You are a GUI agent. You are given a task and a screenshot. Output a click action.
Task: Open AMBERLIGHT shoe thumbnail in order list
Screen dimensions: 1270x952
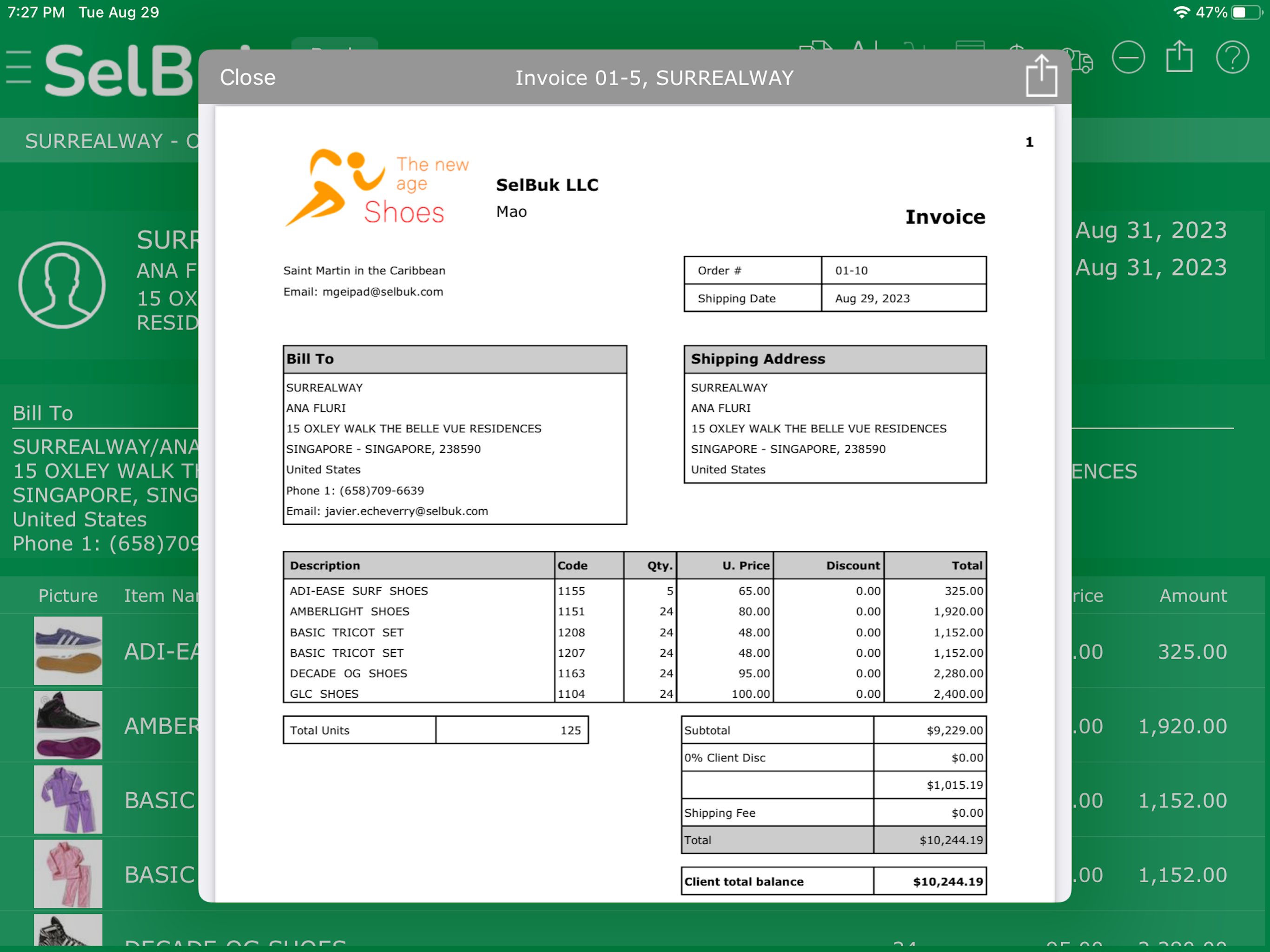[68, 725]
